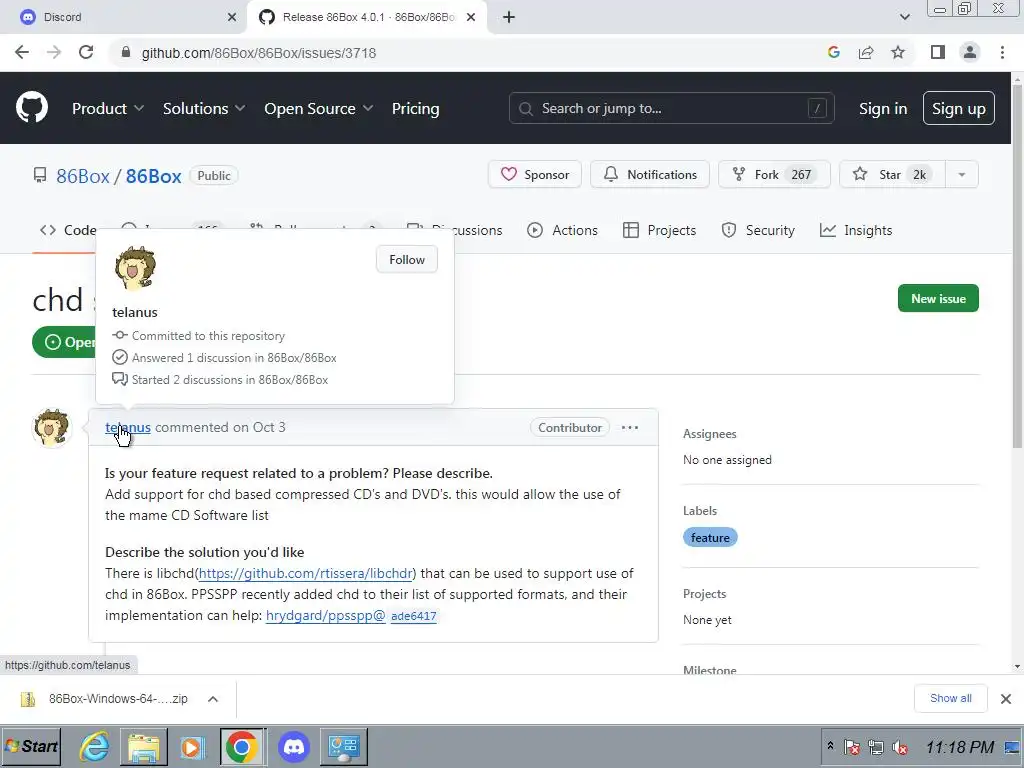Click the Sign up button
Viewport: 1024px width, 768px height.
coord(959,108)
